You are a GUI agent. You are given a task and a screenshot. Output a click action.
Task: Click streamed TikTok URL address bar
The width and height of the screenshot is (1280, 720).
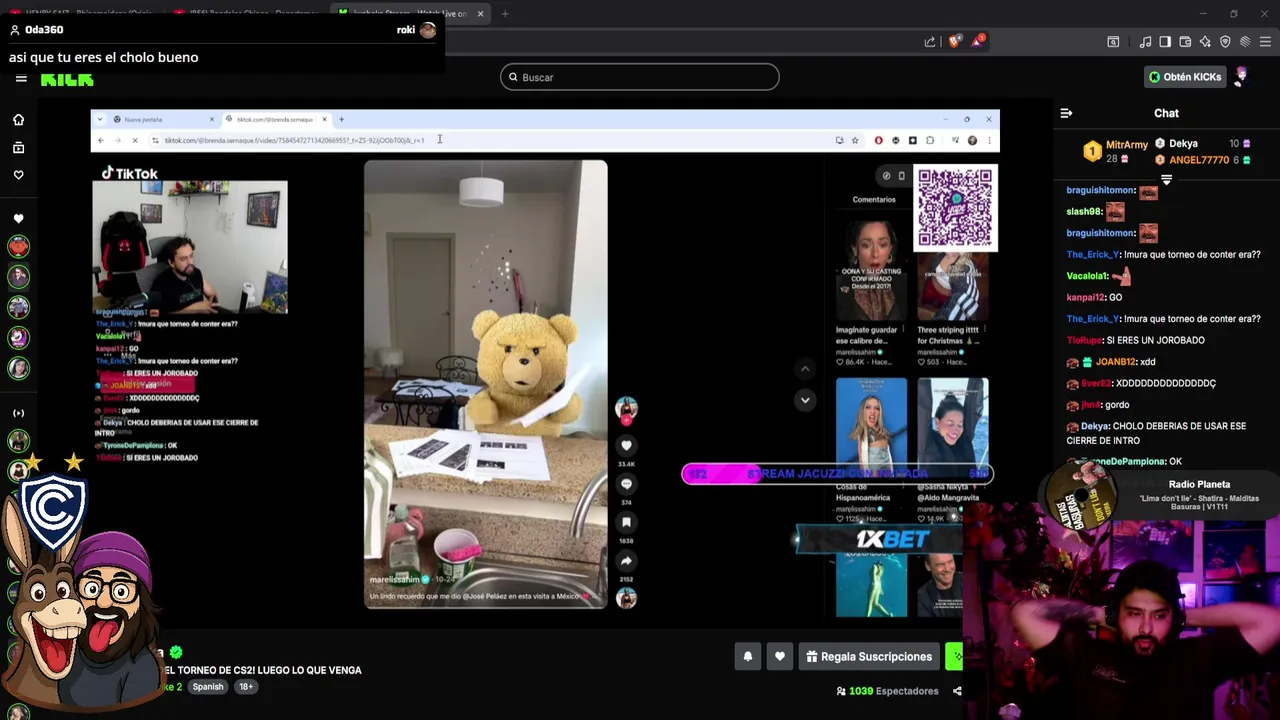[x=490, y=140]
